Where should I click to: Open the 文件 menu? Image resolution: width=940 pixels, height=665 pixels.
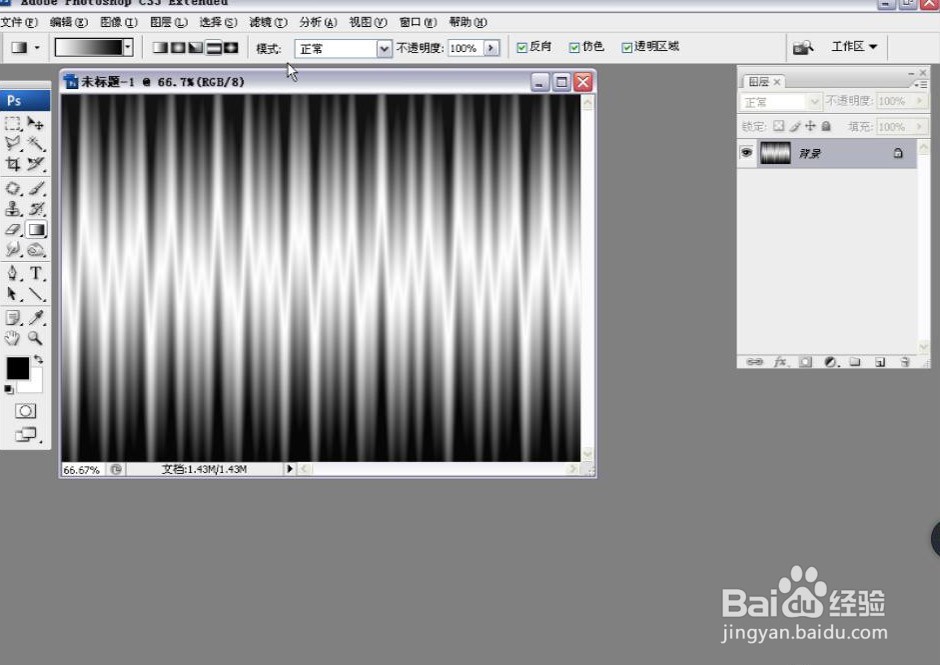[x=19, y=22]
